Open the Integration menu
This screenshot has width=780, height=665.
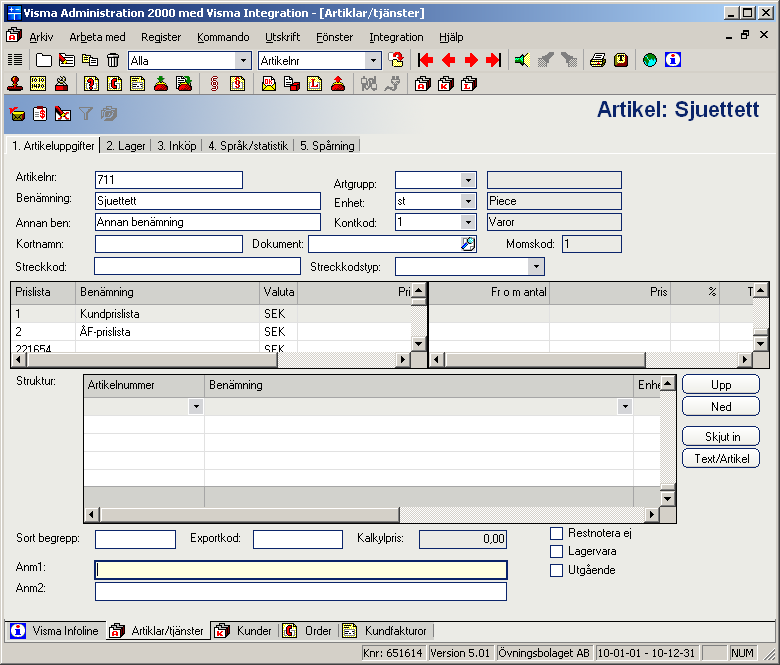click(396, 37)
